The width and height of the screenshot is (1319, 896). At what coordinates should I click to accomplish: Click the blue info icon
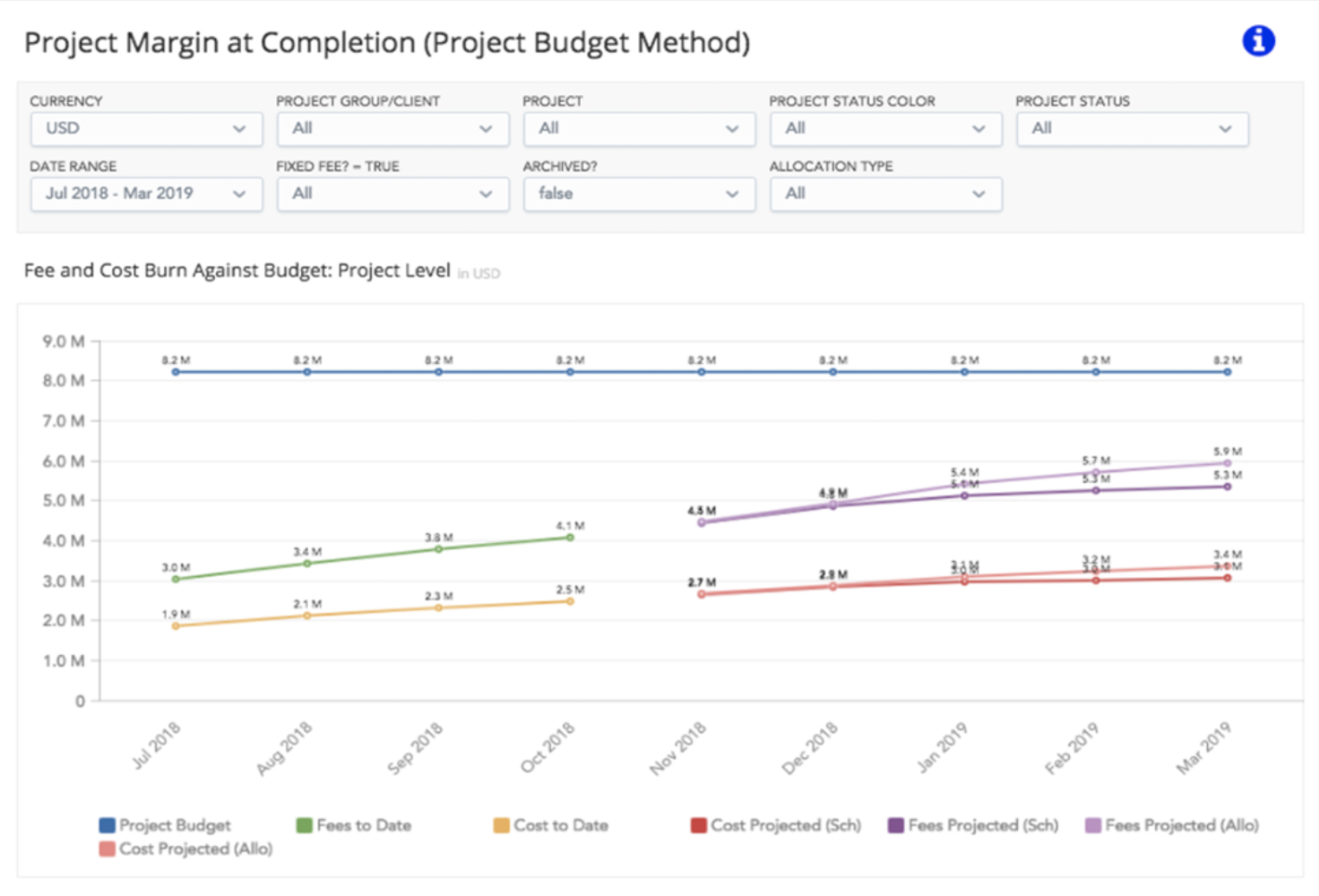pos(1258,41)
